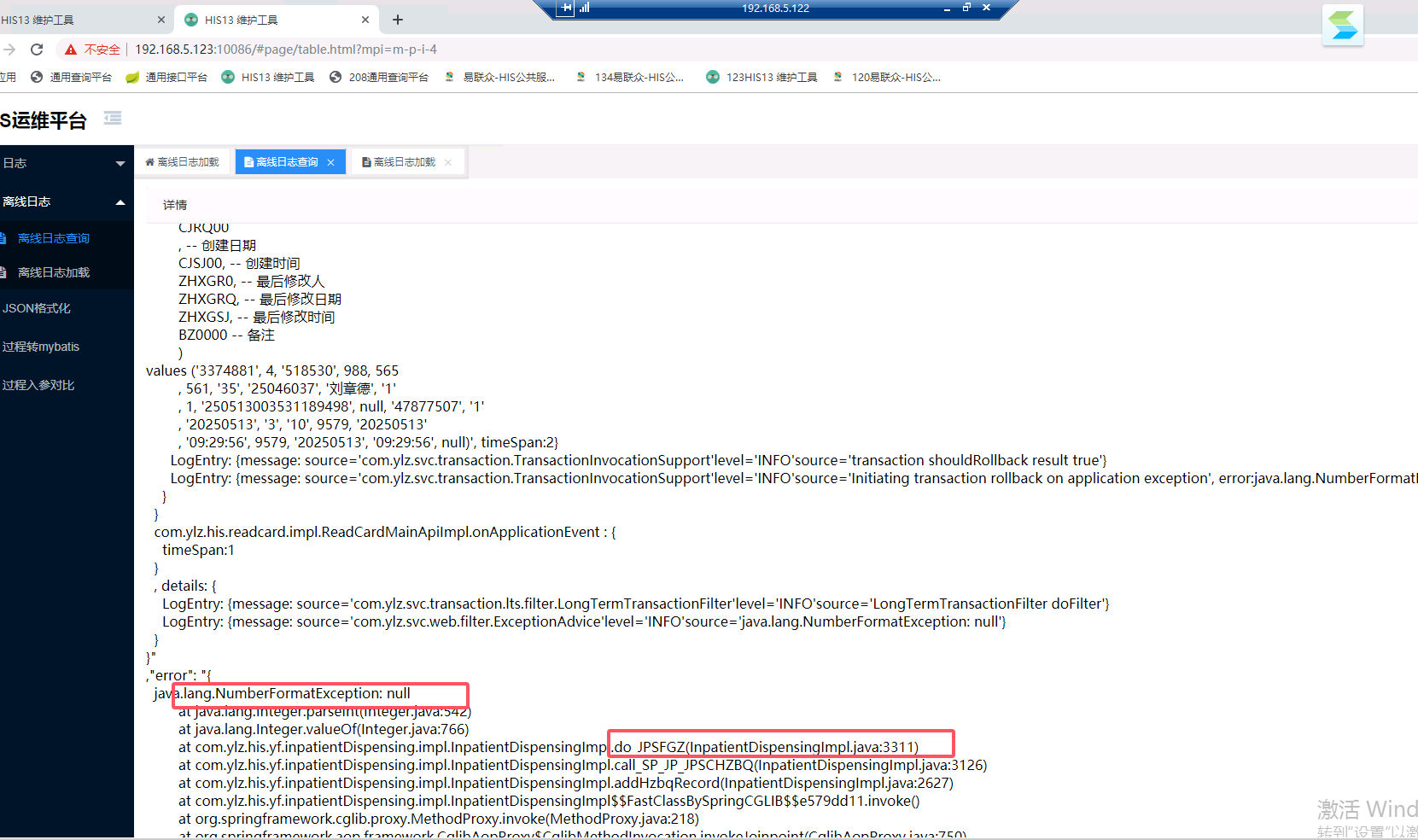The width and height of the screenshot is (1418, 840).
Task: Open the 208通用查询平台 bookmark
Action: [378, 77]
